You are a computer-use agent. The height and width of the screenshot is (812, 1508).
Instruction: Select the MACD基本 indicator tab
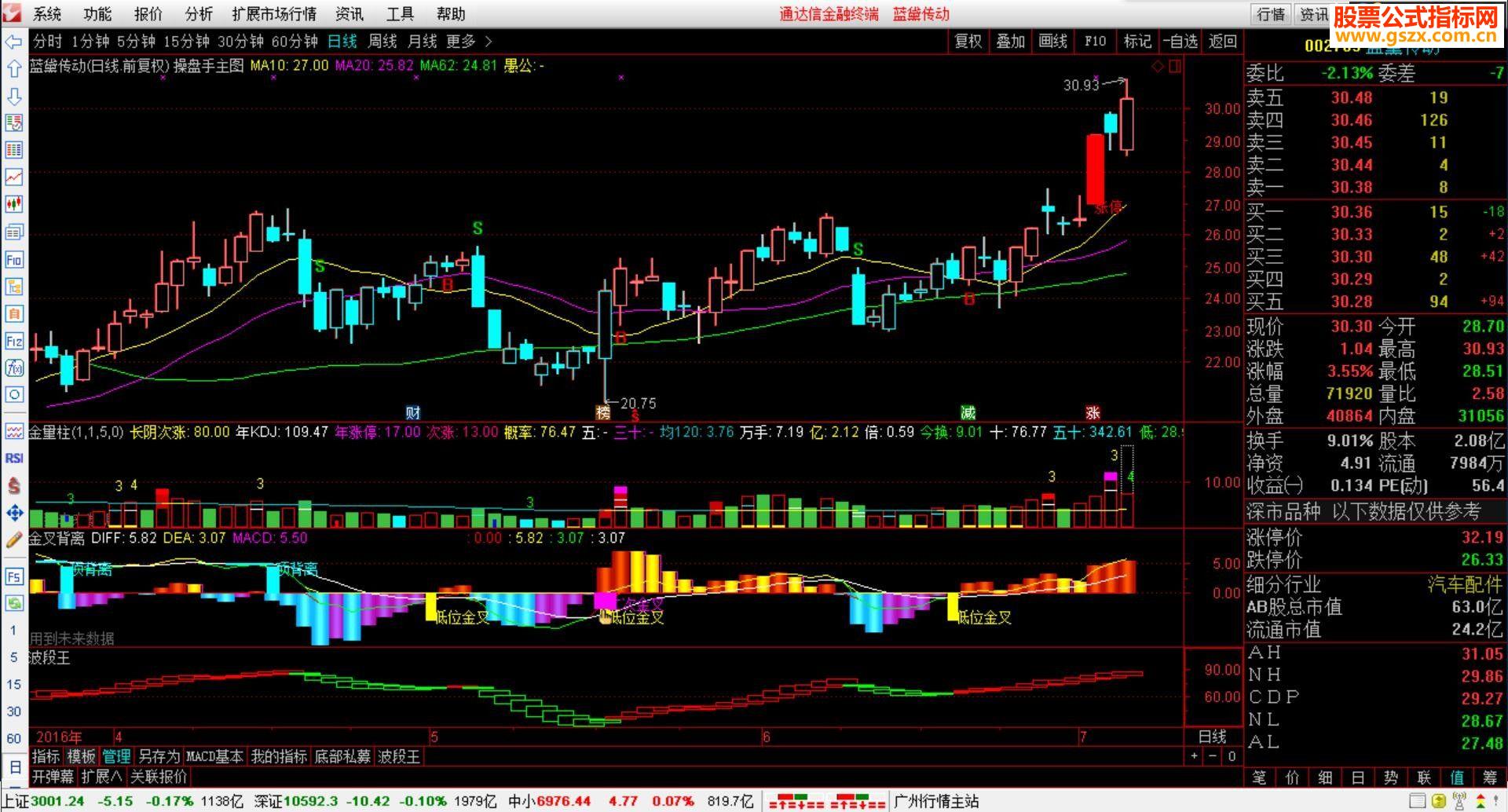click(x=214, y=756)
